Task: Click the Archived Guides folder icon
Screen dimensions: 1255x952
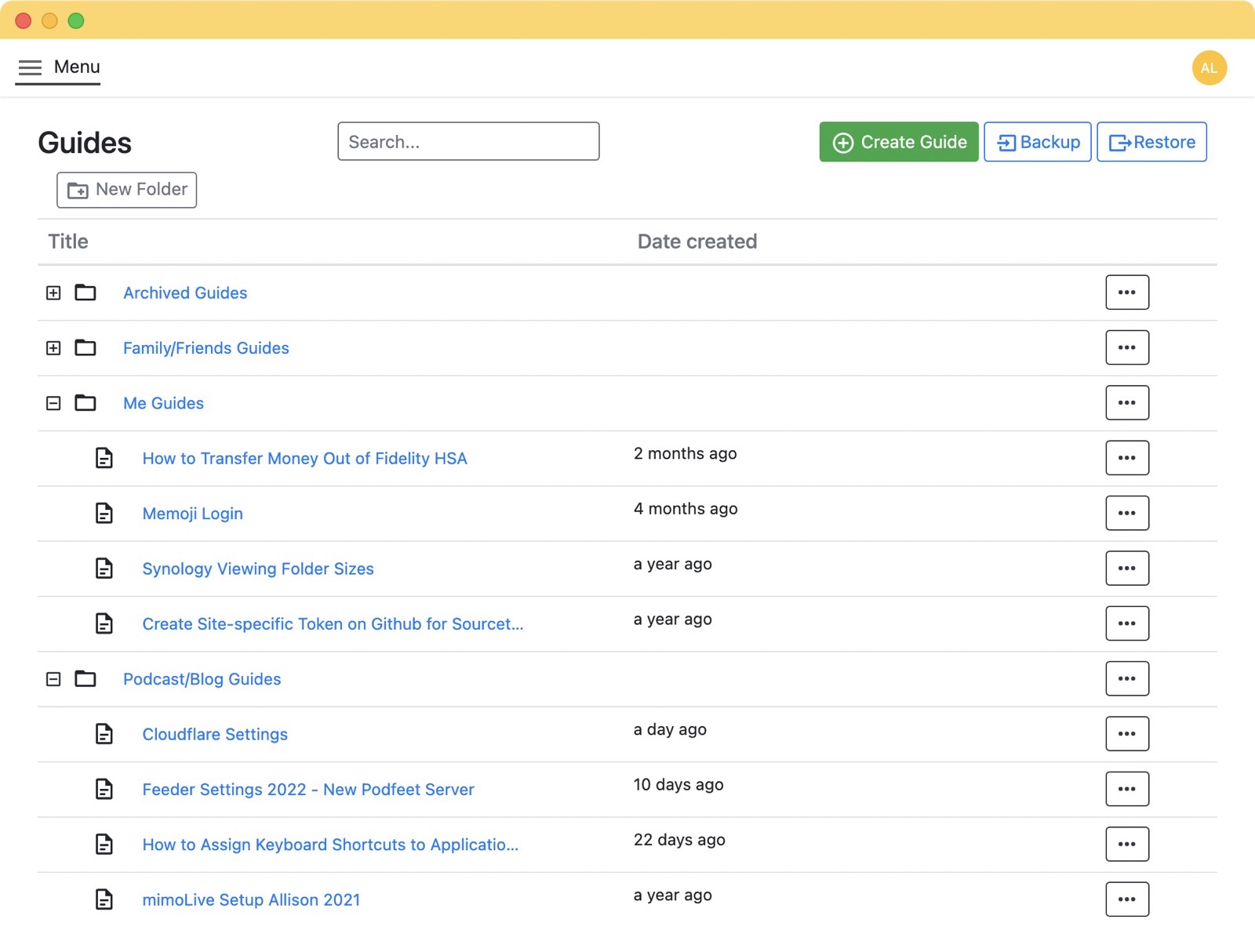Action: coord(85,293)
